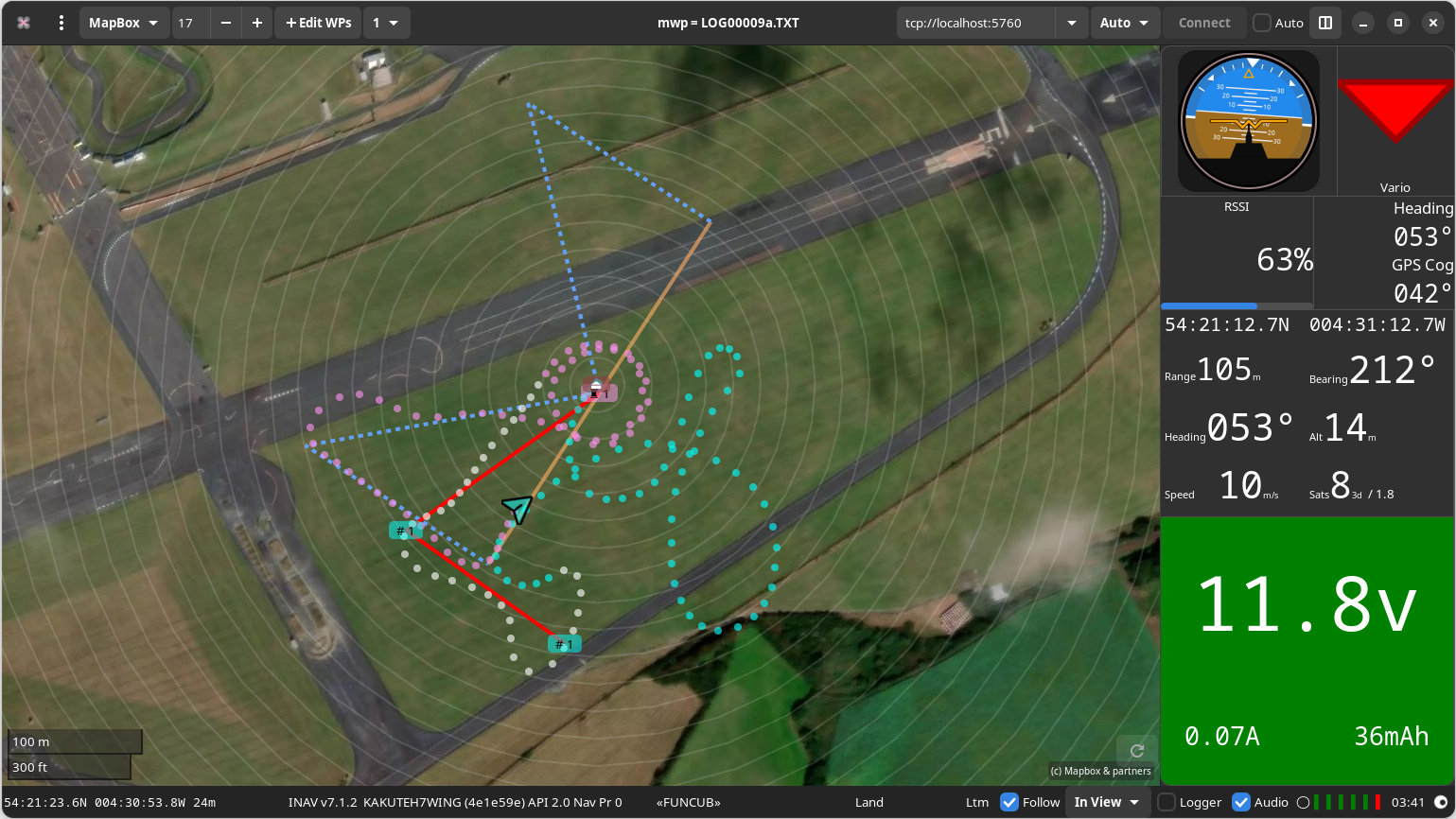Click the Mapbox & partners attribution
The height and width of the screenshot is (819, 1456).
[x=1101, y=771]
